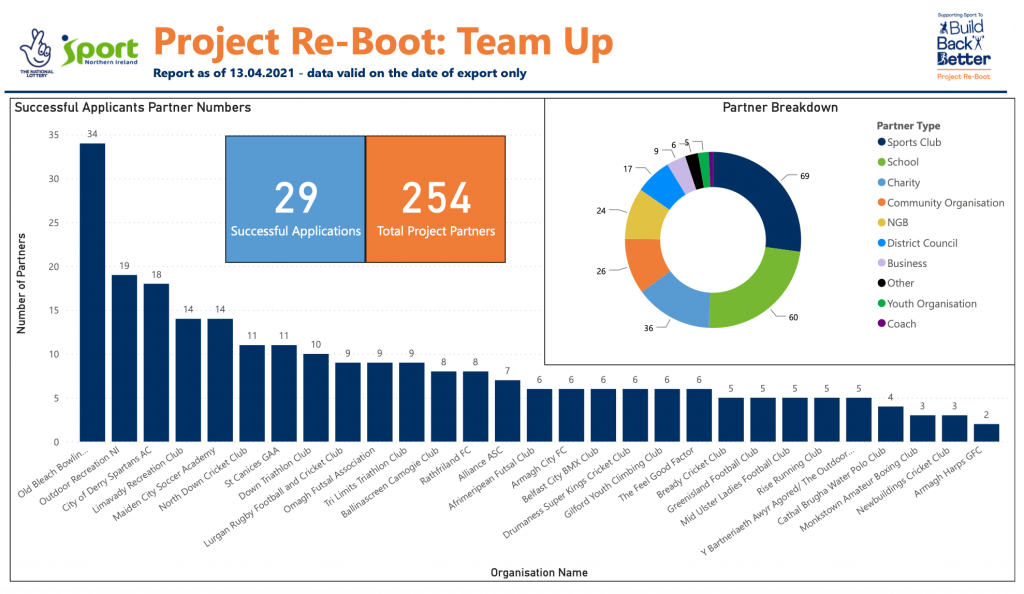Select the Charity legend color dot
This screenshot has width=1024, height=594.
point(882,183)
